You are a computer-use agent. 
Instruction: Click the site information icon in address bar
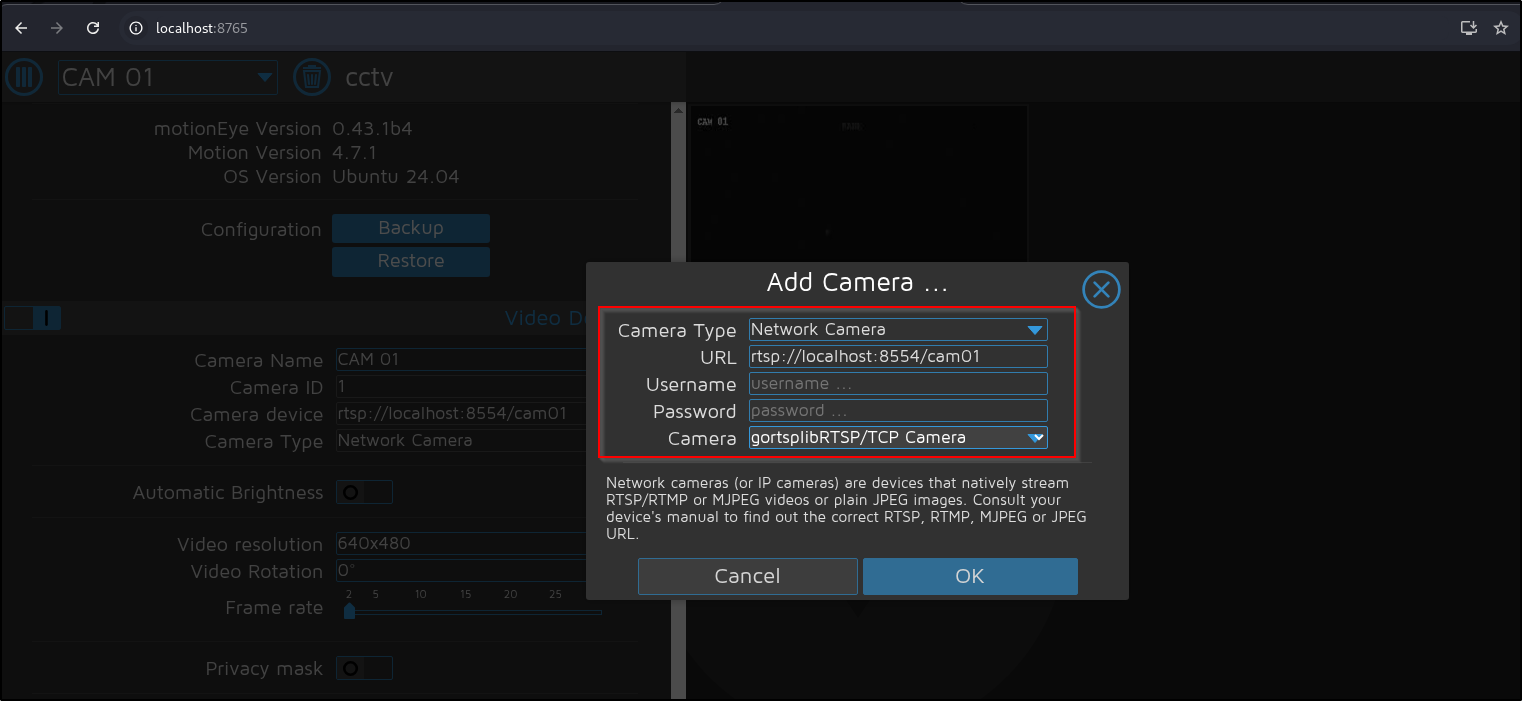point(137,28)
